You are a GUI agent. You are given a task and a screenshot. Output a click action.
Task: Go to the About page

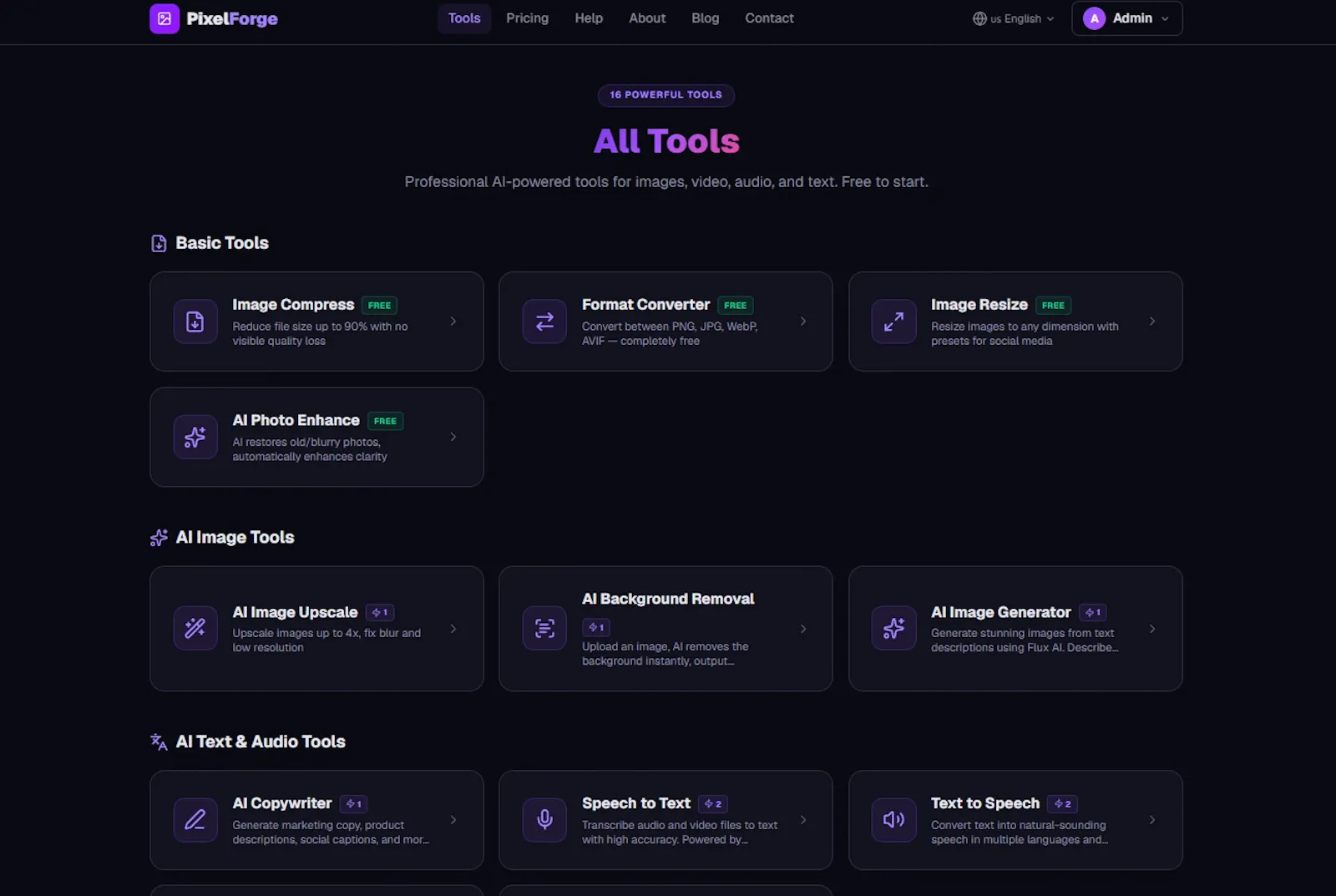pyautogui.click(x=647, y=18)
